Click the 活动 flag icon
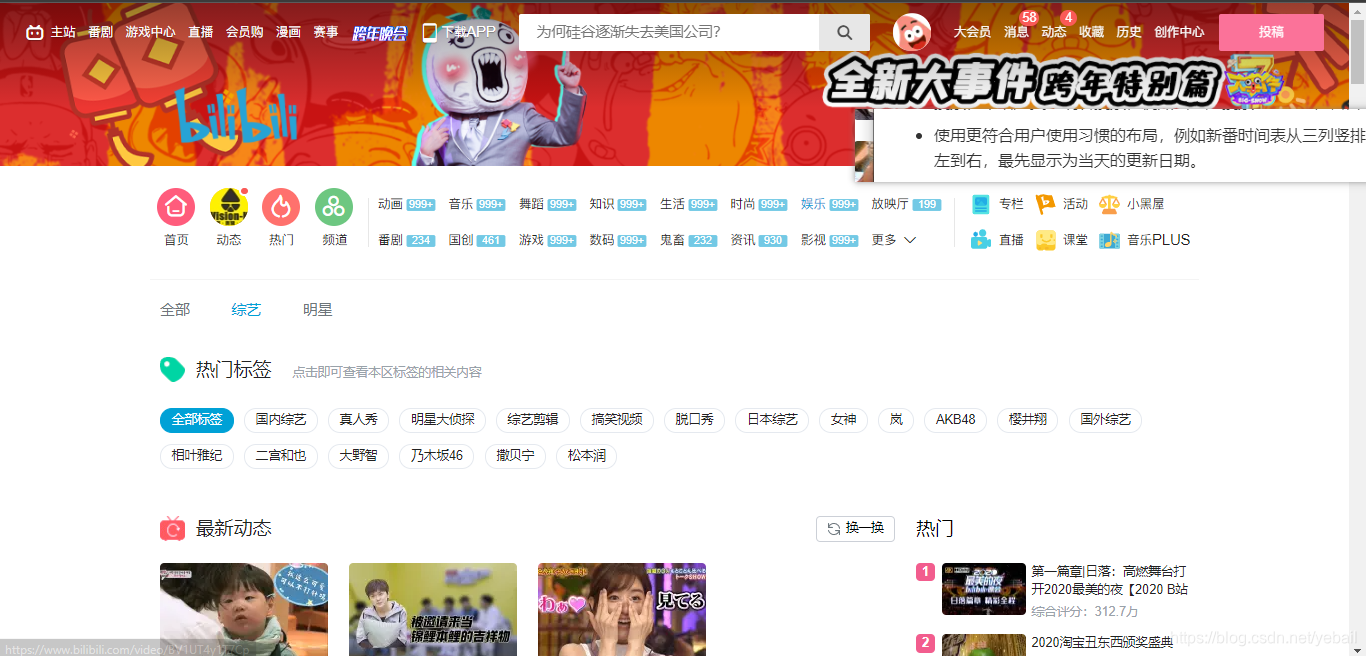The width and height of the screenshot is (1366, 656). (1045, 204)
